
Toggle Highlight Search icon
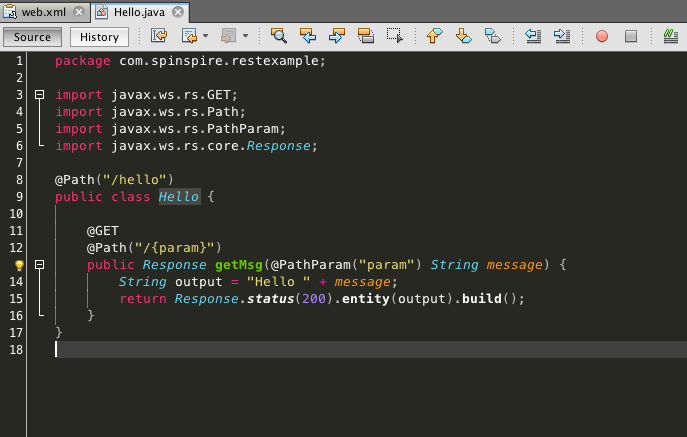click(x=365, y=36)
